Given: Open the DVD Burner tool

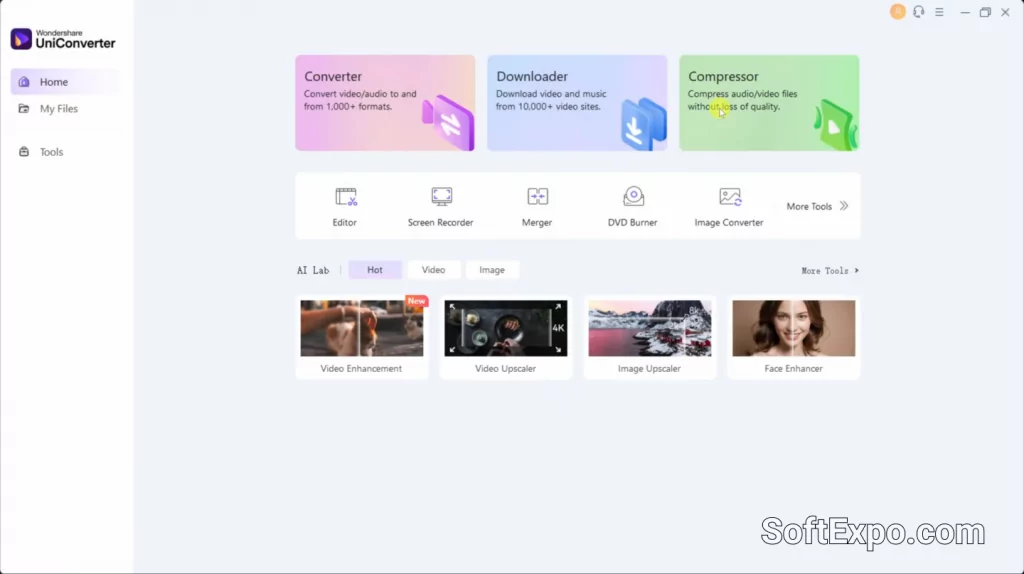Looking at the screenshot, I should click(633, 206).
